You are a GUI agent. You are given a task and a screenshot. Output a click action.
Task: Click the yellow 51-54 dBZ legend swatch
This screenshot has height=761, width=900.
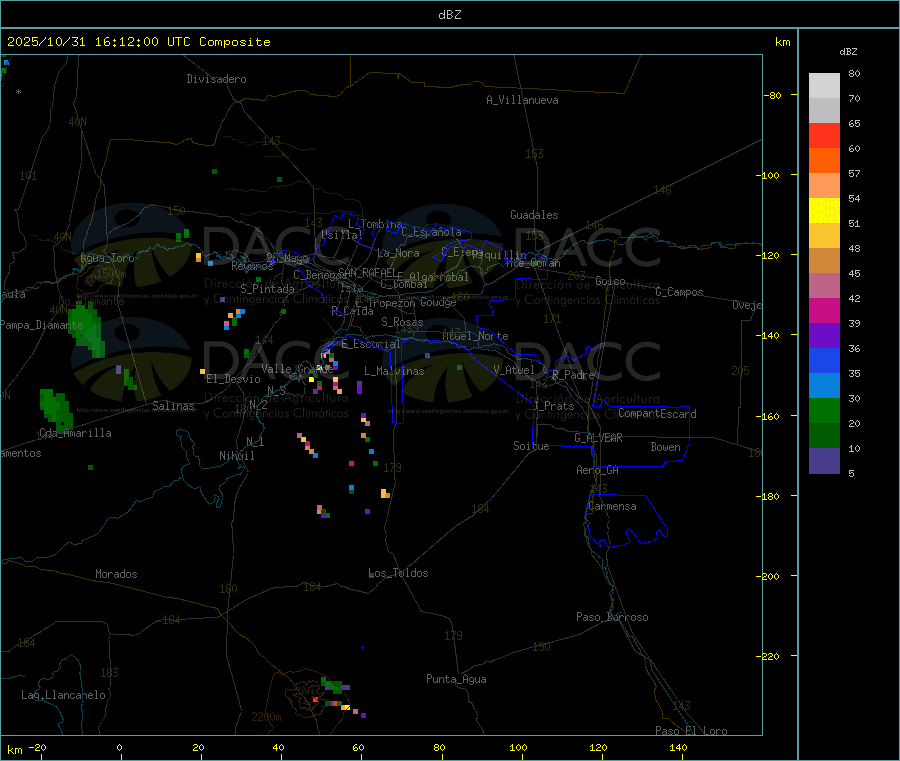point(824,211)
